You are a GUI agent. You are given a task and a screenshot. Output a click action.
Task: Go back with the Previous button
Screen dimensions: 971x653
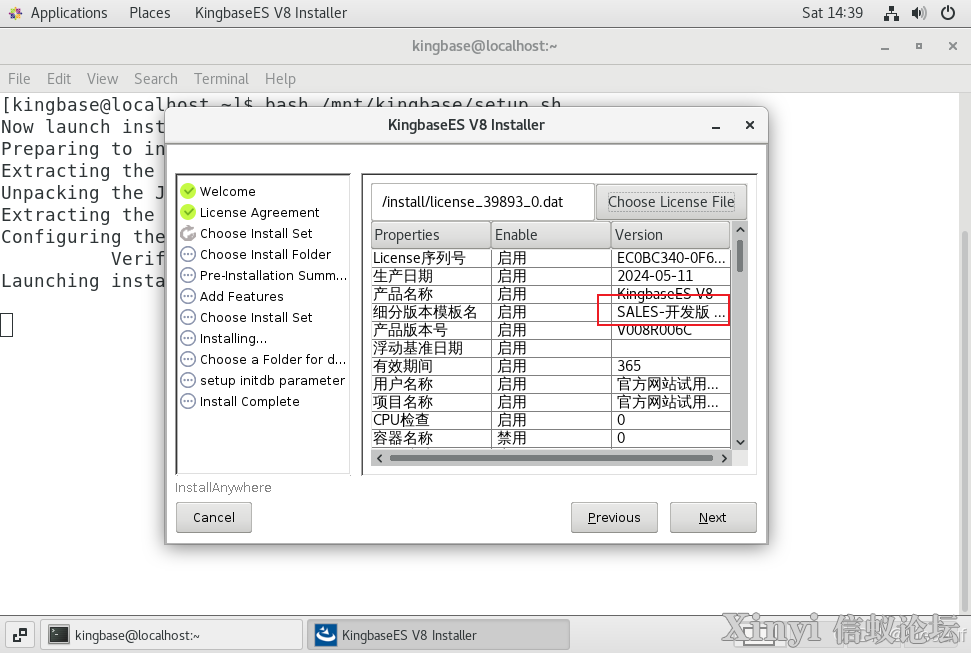[614, 517]
